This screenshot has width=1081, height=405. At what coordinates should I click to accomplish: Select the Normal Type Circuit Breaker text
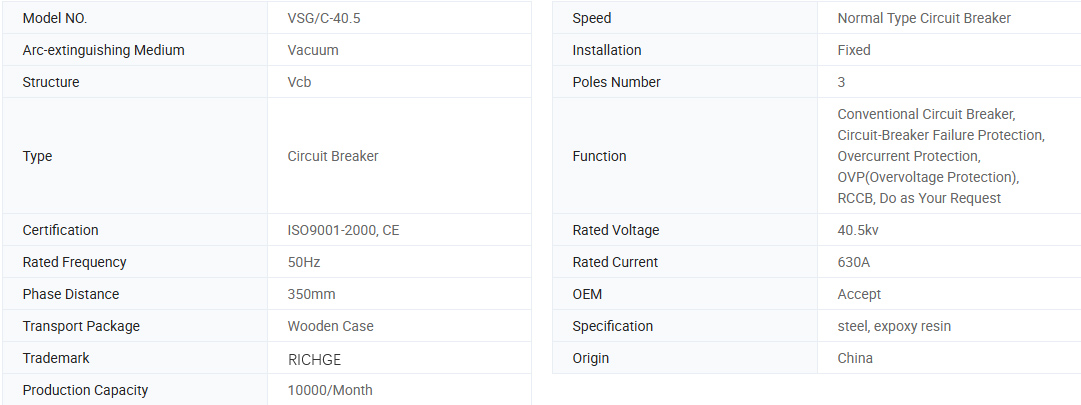click(x=924, y=18)
